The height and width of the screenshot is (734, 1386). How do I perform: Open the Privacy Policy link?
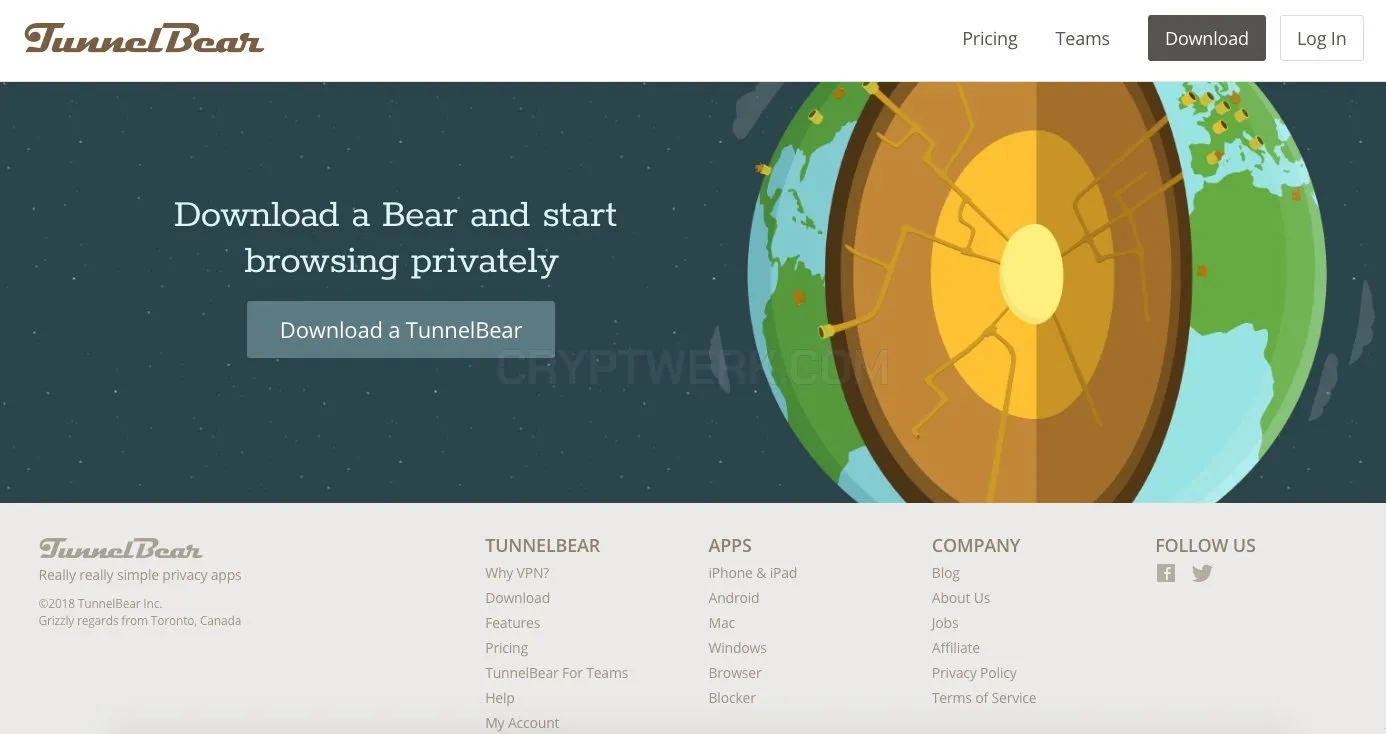tap(974, 673)
